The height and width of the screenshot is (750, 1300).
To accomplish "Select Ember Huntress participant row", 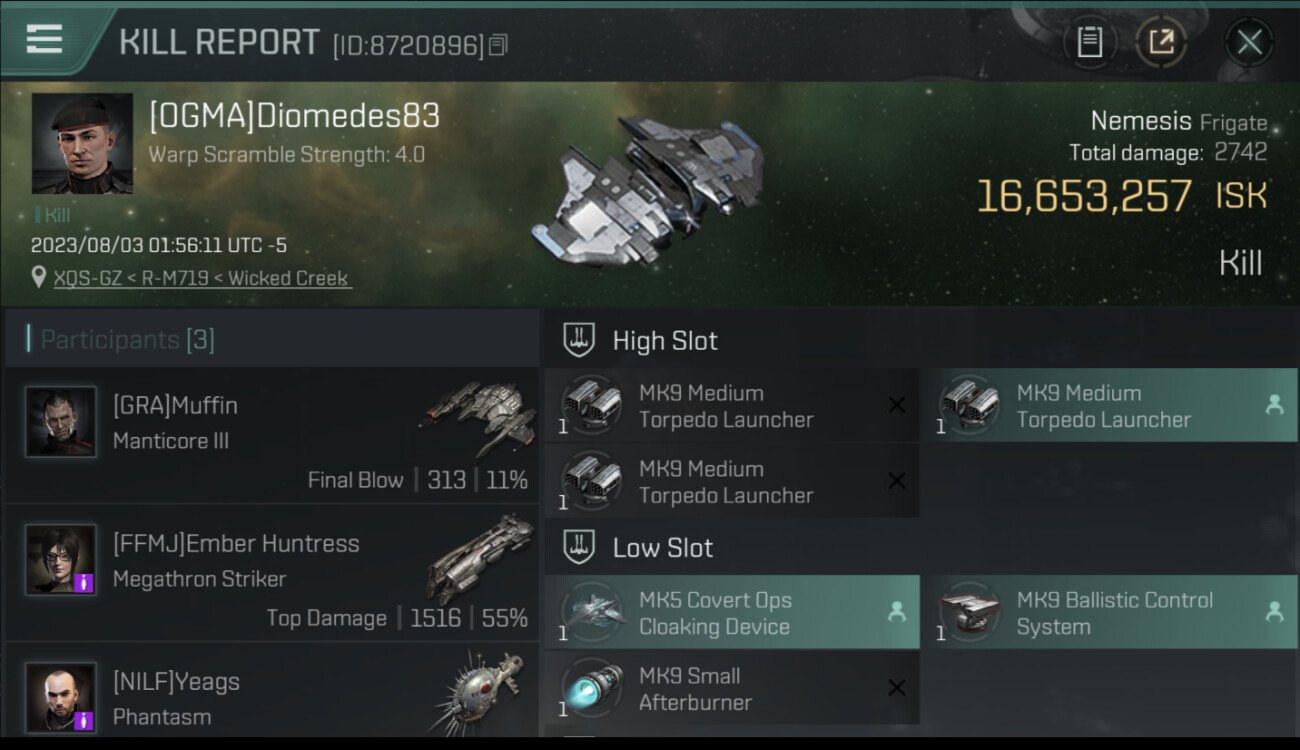I will (x=272, y=573).
